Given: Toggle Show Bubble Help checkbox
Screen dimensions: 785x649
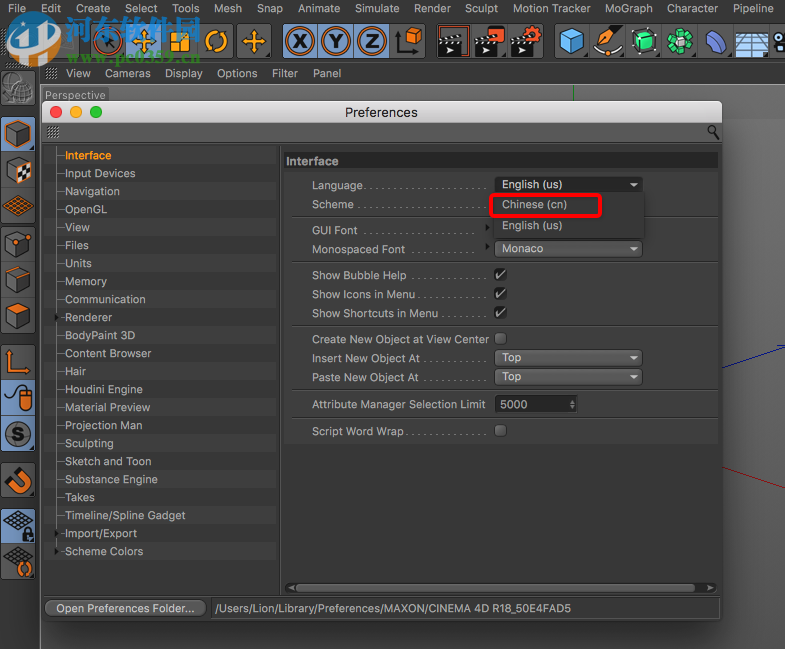Looking at the screenshot, I should [x=500, y=274].
